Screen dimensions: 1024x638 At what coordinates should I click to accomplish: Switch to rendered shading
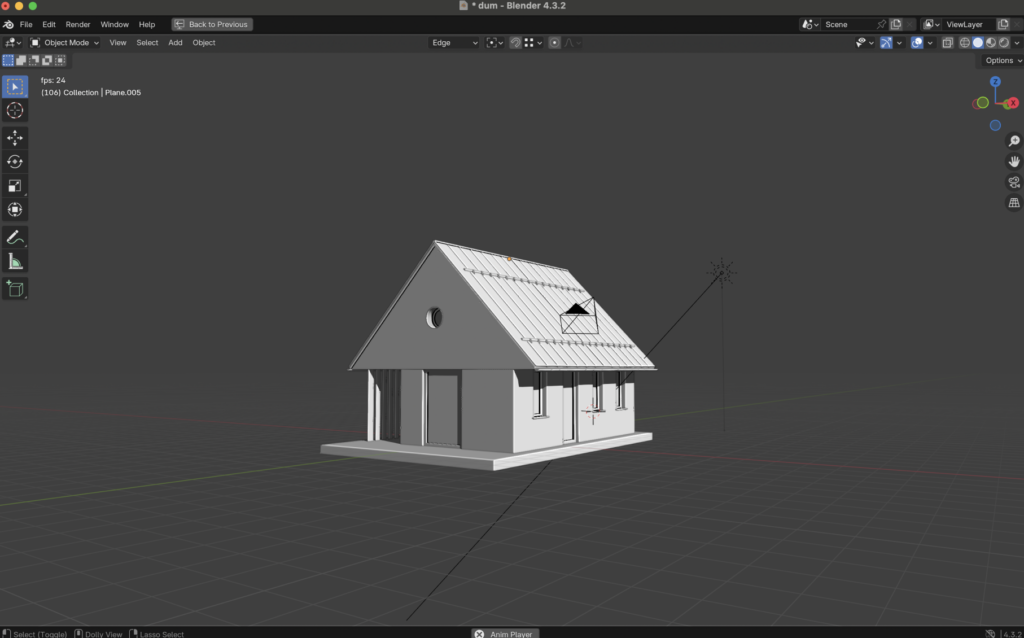click(x=1004, y=42)
